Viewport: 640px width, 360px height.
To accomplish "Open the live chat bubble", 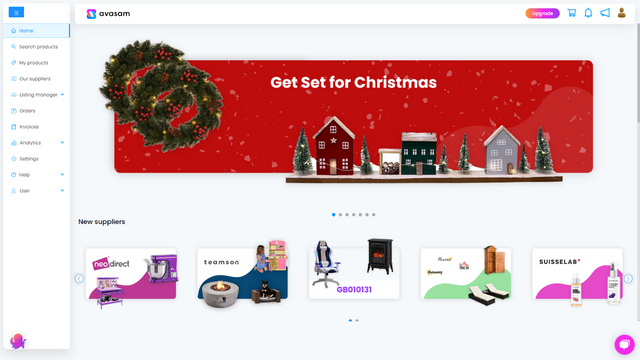I will coord(624,344).
